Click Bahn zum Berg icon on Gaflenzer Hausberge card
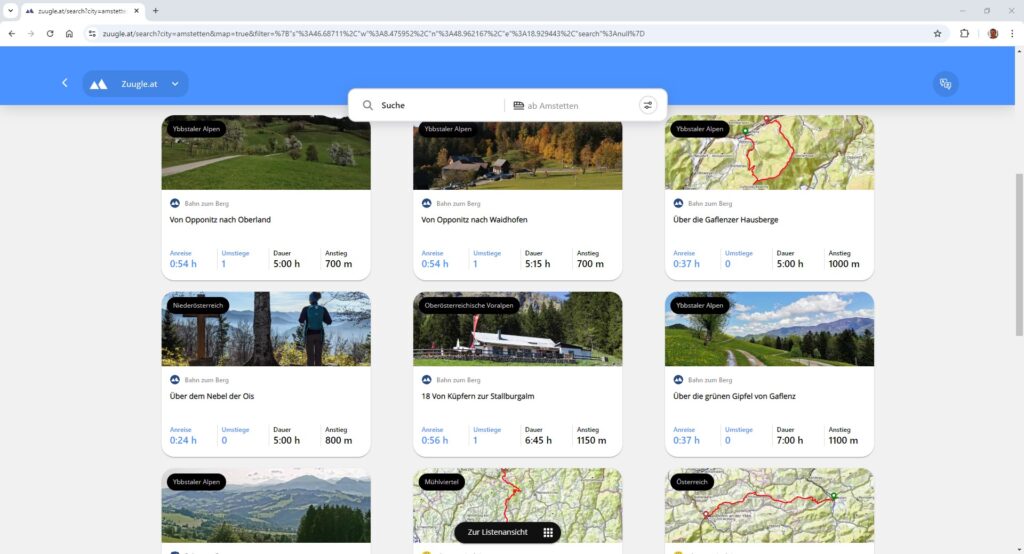Viewport: 1024px width, 554px height. [678, 203]
